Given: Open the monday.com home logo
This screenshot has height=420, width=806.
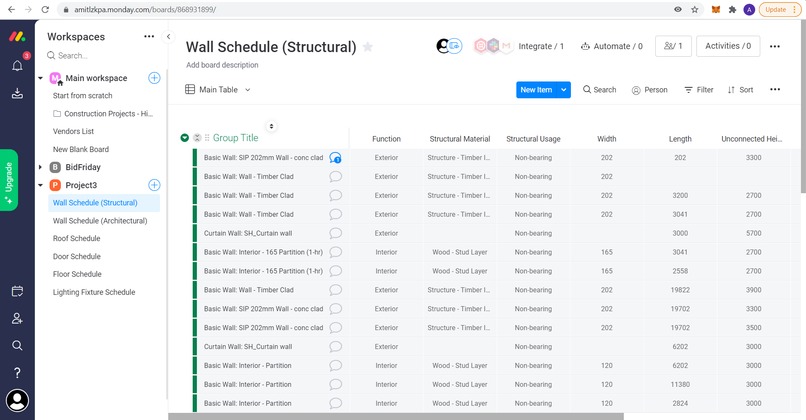Looking at the screenshot, I should (x=17, y=36).
